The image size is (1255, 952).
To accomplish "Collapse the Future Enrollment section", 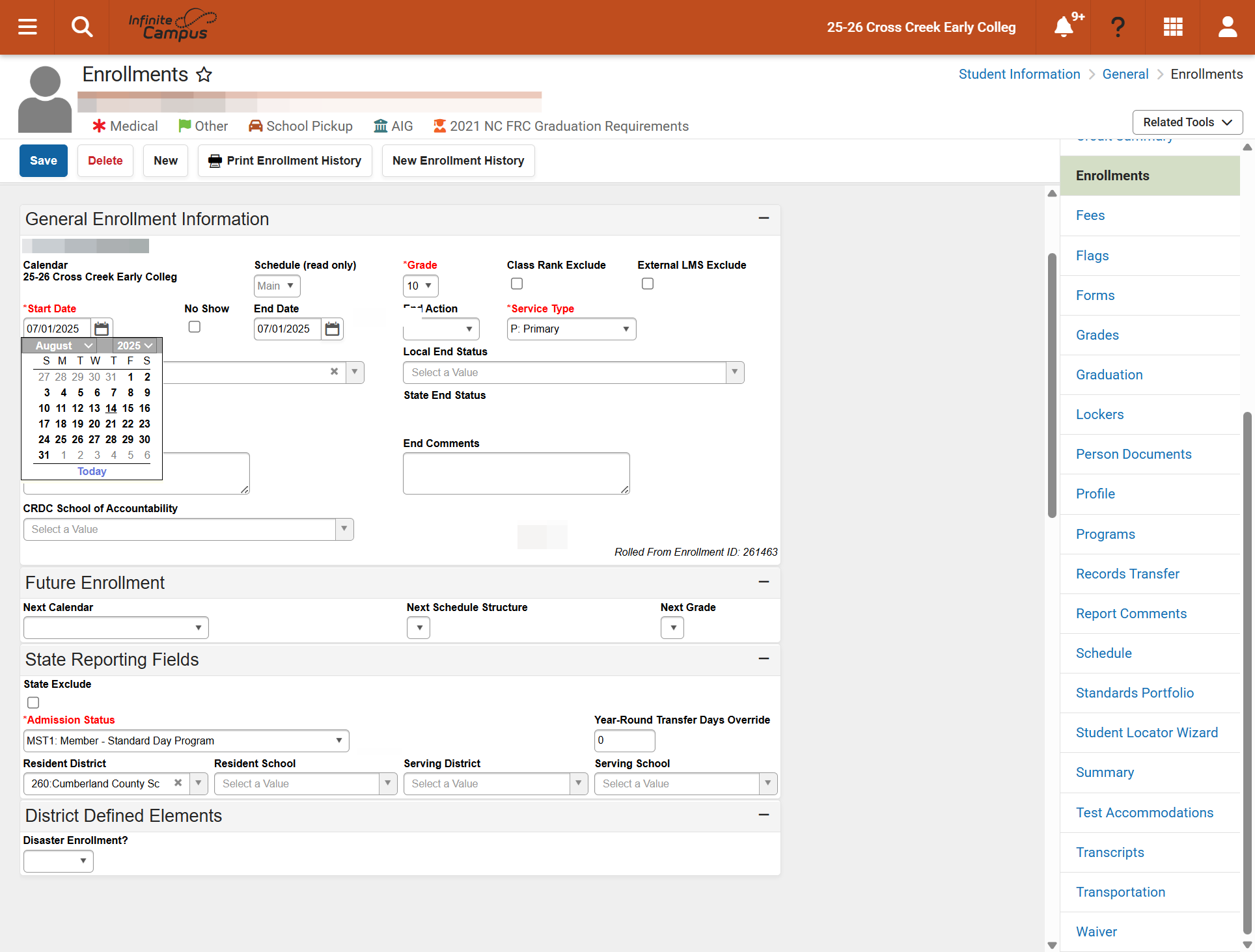I will pos(764,582).
